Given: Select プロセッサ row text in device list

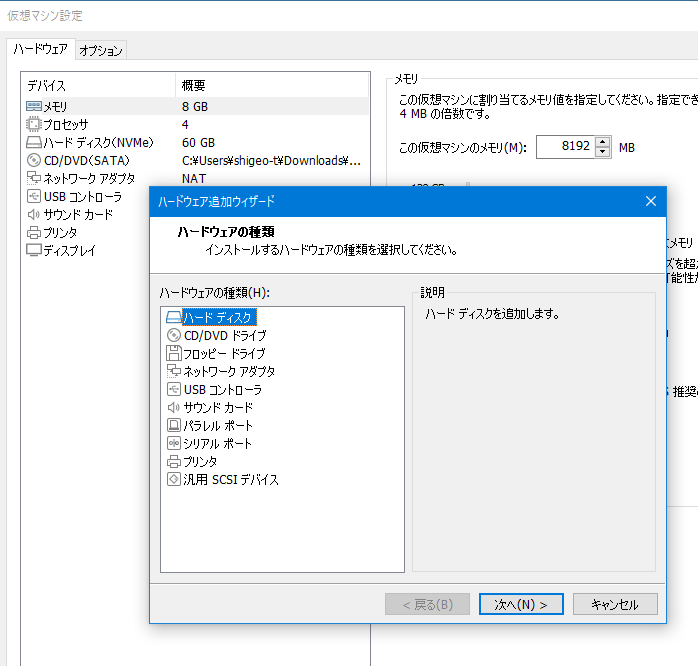Looking at the screenshot, I should click(x=65, y=124).
